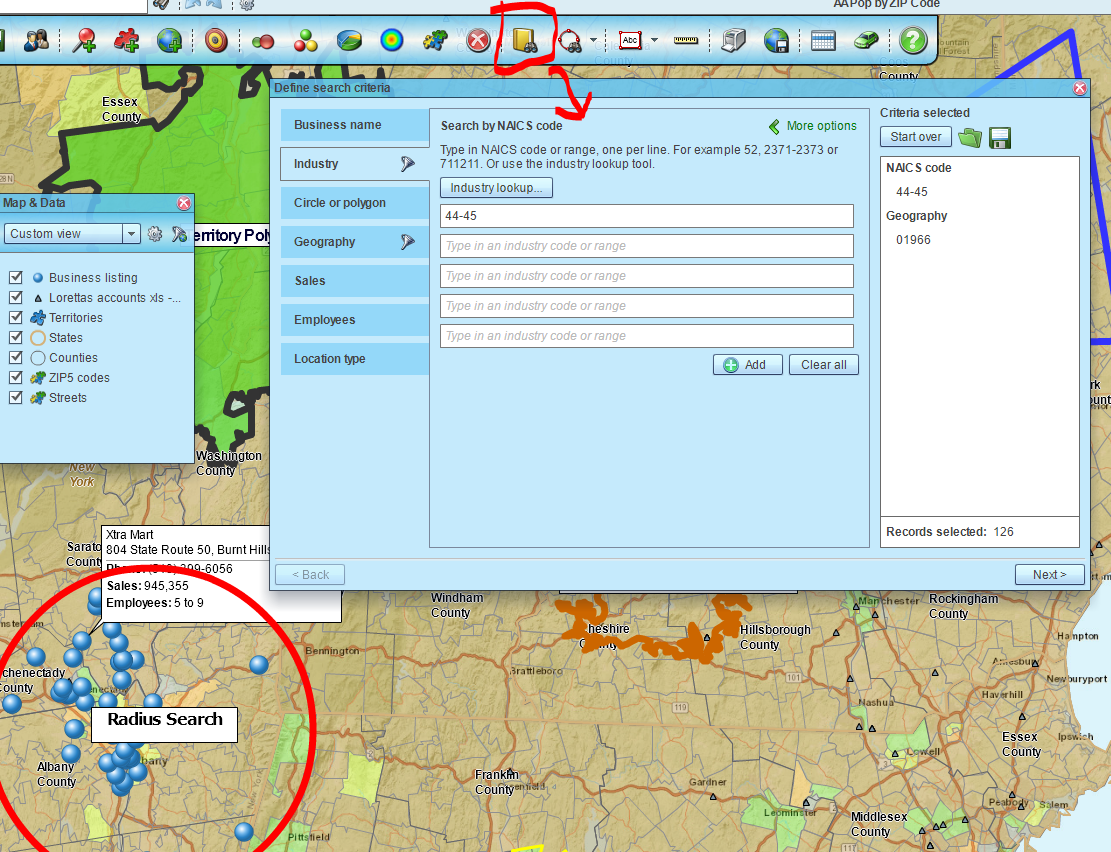Click the NAICS field containing 44-45
Image resolution: width=1111 pixels, height=852 pixels.
(646, 216)
